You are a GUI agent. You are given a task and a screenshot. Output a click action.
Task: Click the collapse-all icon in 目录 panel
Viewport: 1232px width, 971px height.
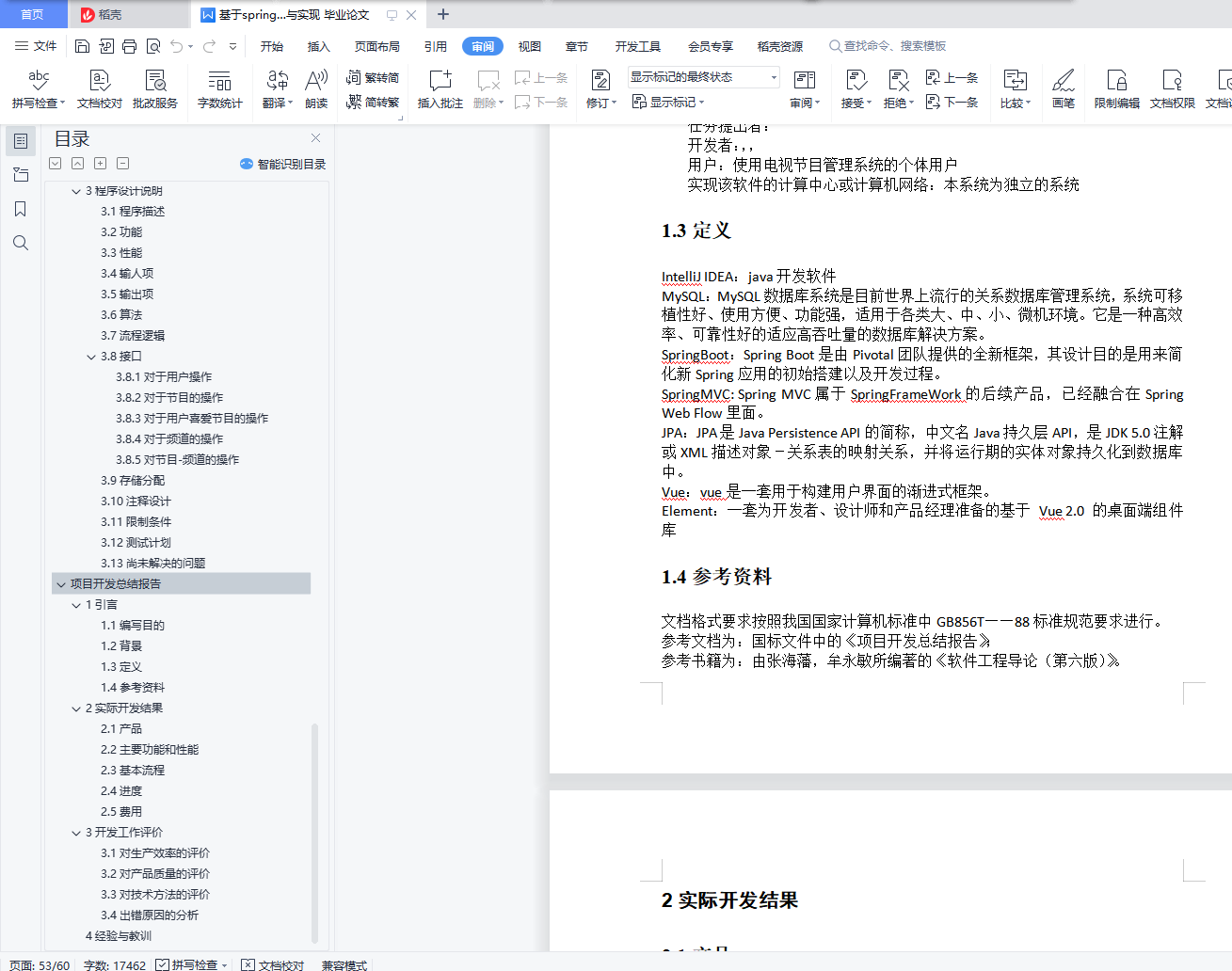click(78, 163)
